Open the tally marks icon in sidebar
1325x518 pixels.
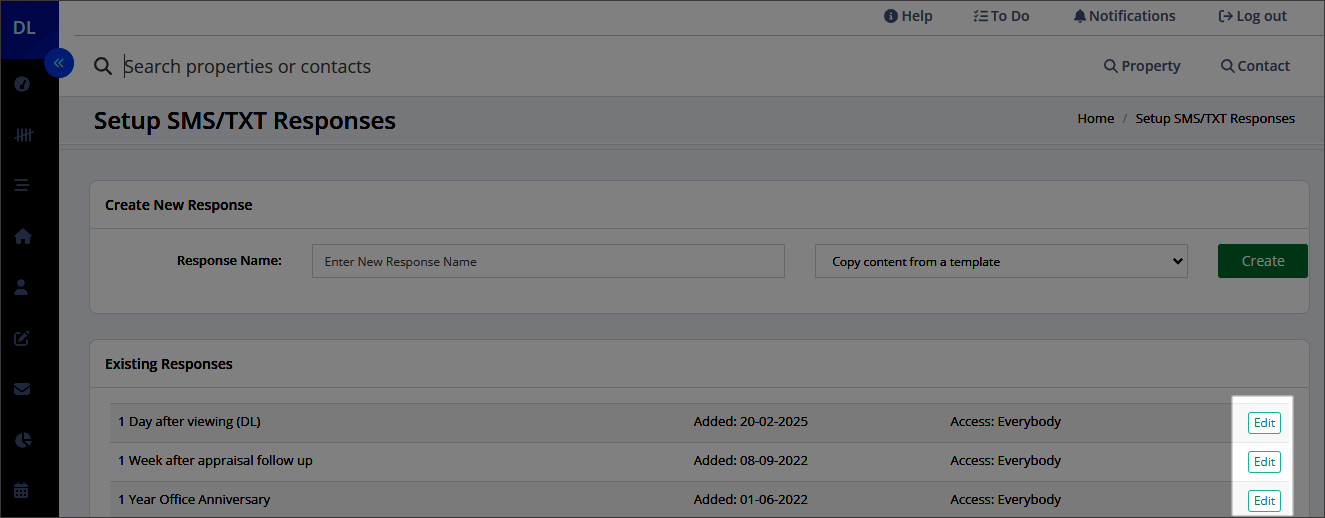click(x=22, y=134)
